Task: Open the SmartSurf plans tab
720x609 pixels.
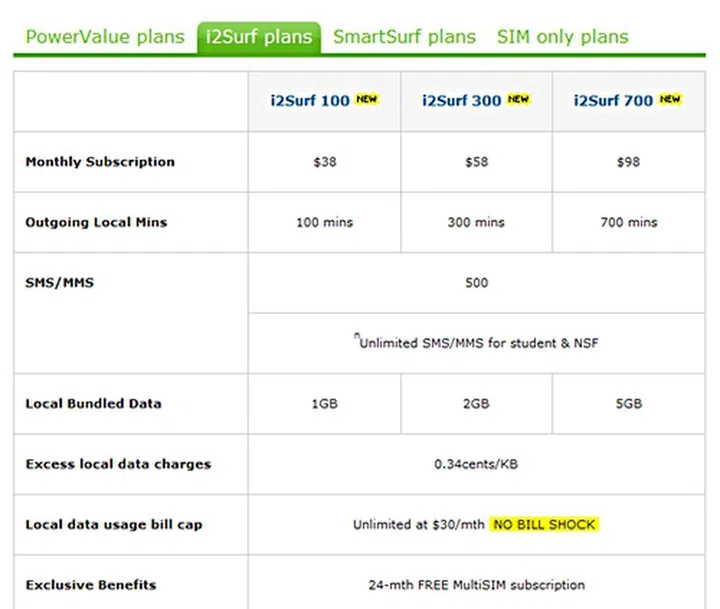Action: 404,38
